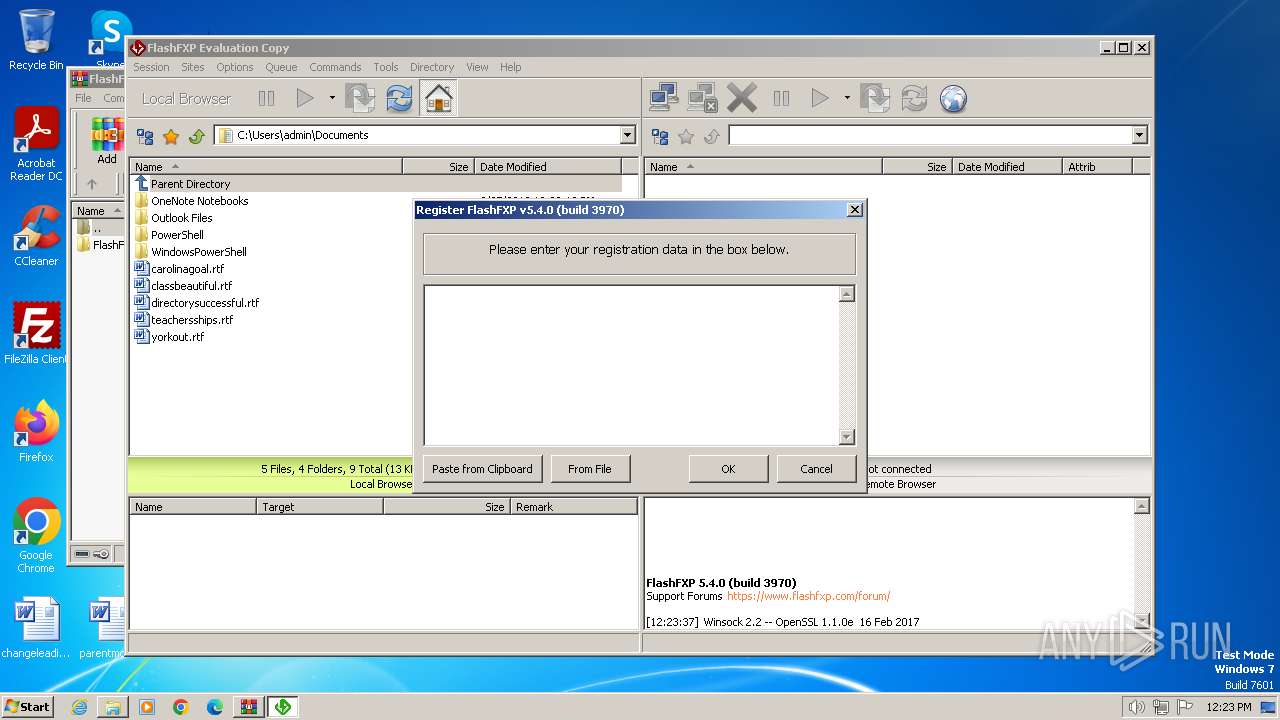Click the local pause transfer icon
1280x720 pixels.
pos(266,98)
